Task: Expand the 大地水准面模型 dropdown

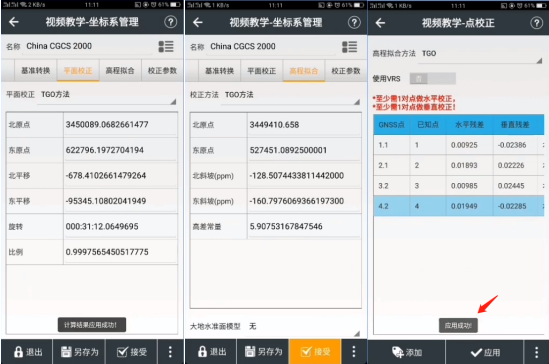Action: click(x=304, y=327)
